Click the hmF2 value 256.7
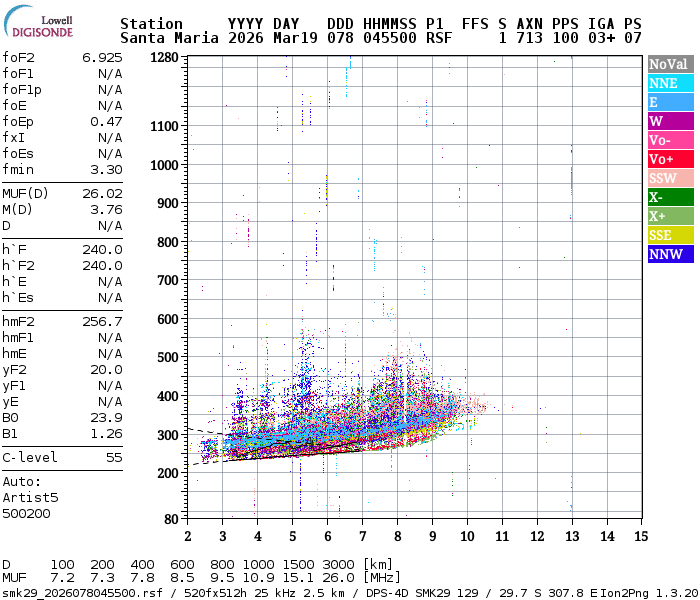Viewport: 700px width, 600px height. (102, 321)
